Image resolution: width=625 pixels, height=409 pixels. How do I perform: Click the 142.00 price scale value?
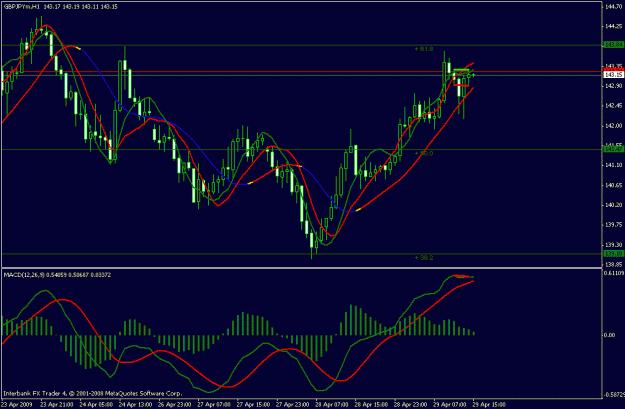[614, 126]
